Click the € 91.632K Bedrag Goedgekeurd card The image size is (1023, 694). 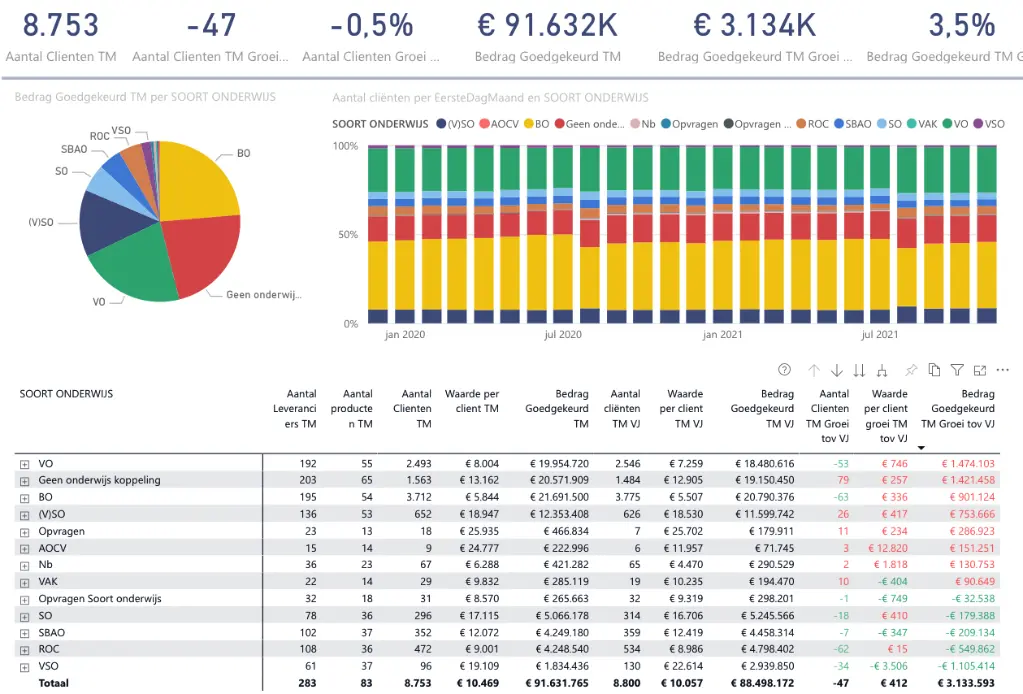coord(547,38)
